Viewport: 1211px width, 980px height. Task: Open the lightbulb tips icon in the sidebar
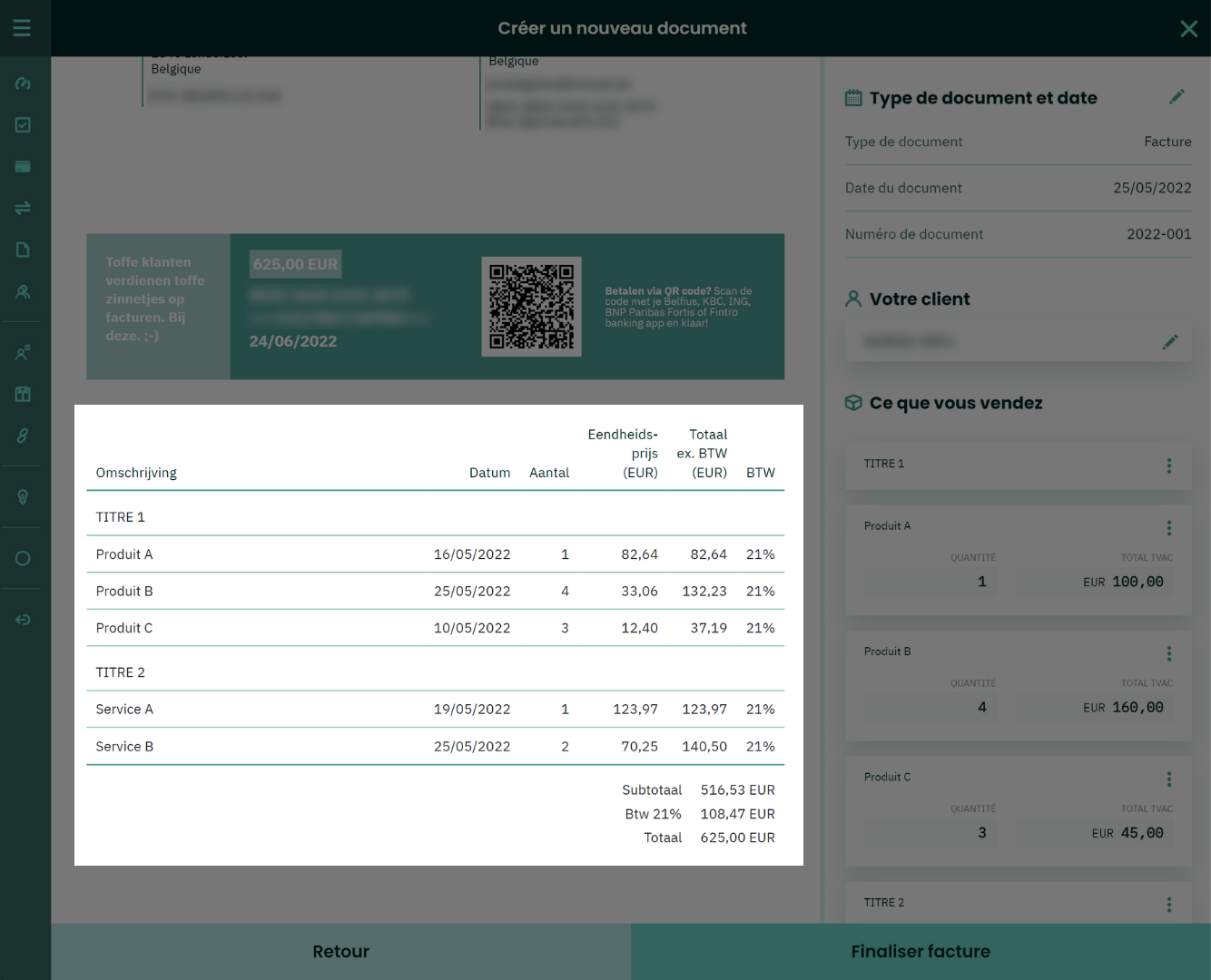[x=23, y=497]
